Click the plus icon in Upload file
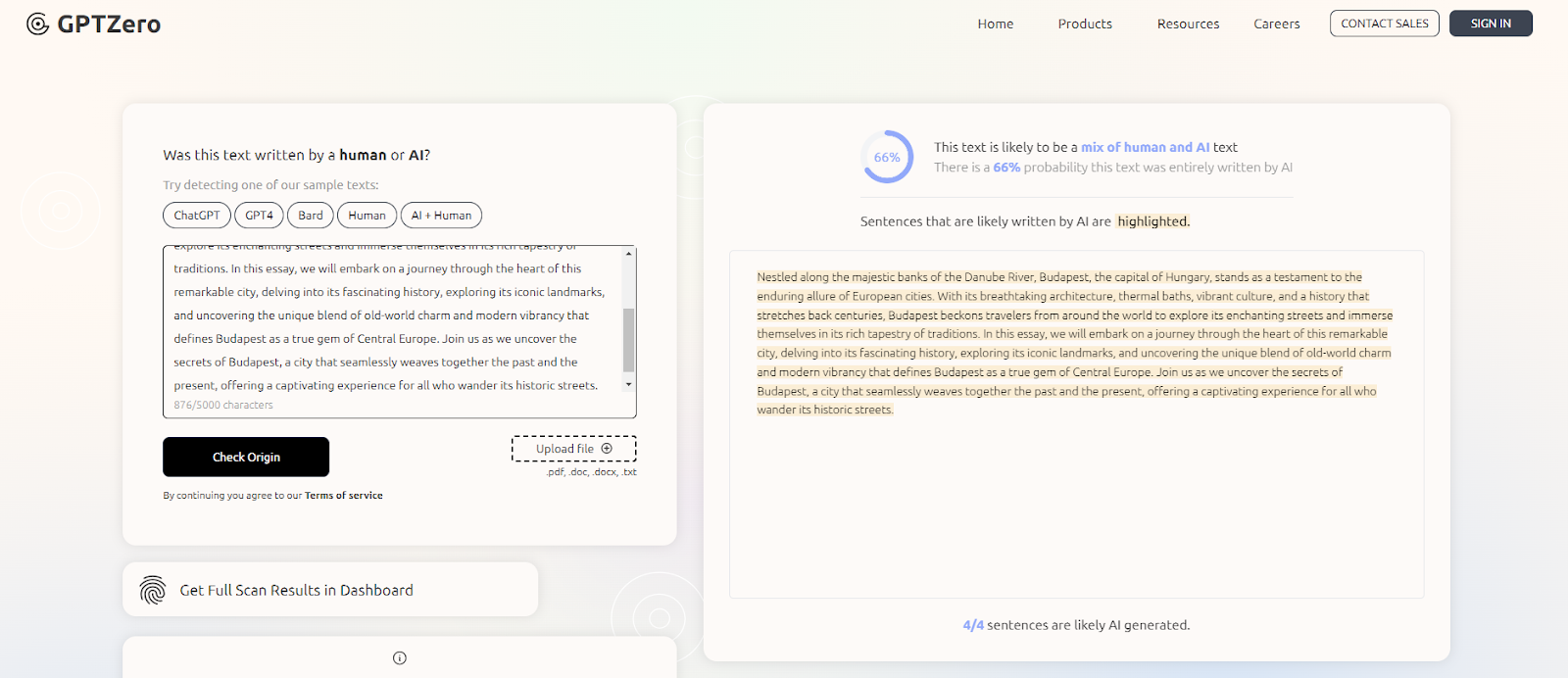Screen dimensions: 1568x678 [x=607, y=449]
